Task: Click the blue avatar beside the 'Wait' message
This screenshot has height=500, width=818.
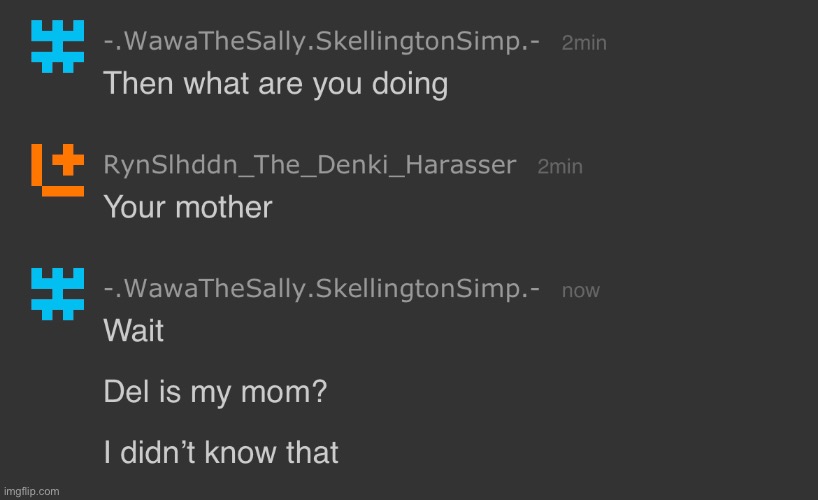Action: [57, 294]
